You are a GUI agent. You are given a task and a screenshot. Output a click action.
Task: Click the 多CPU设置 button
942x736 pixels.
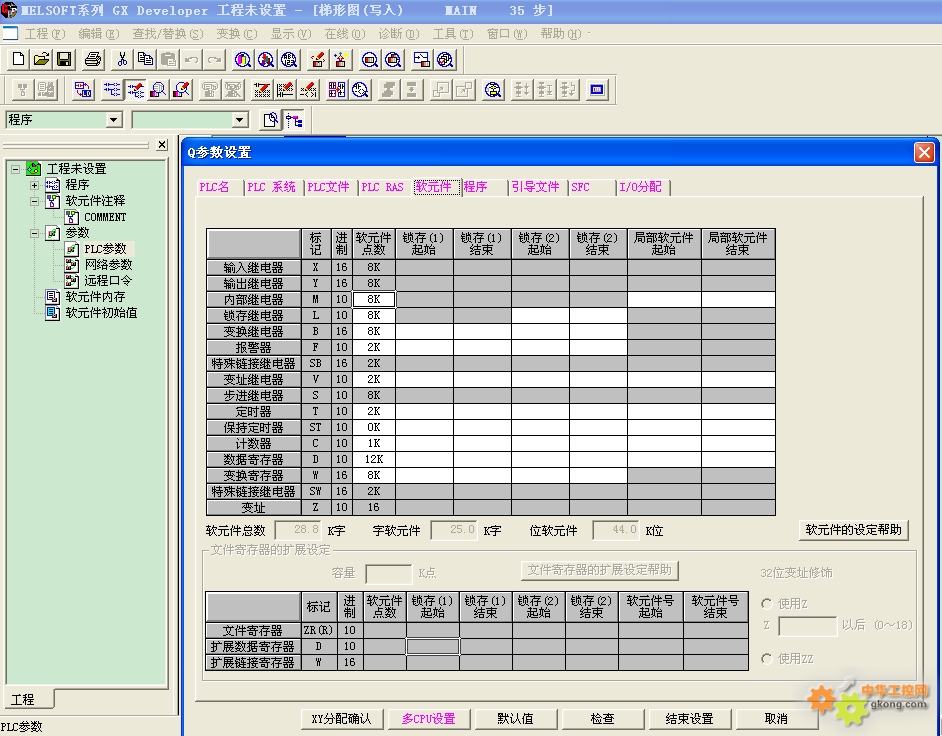tap(428, 719)
